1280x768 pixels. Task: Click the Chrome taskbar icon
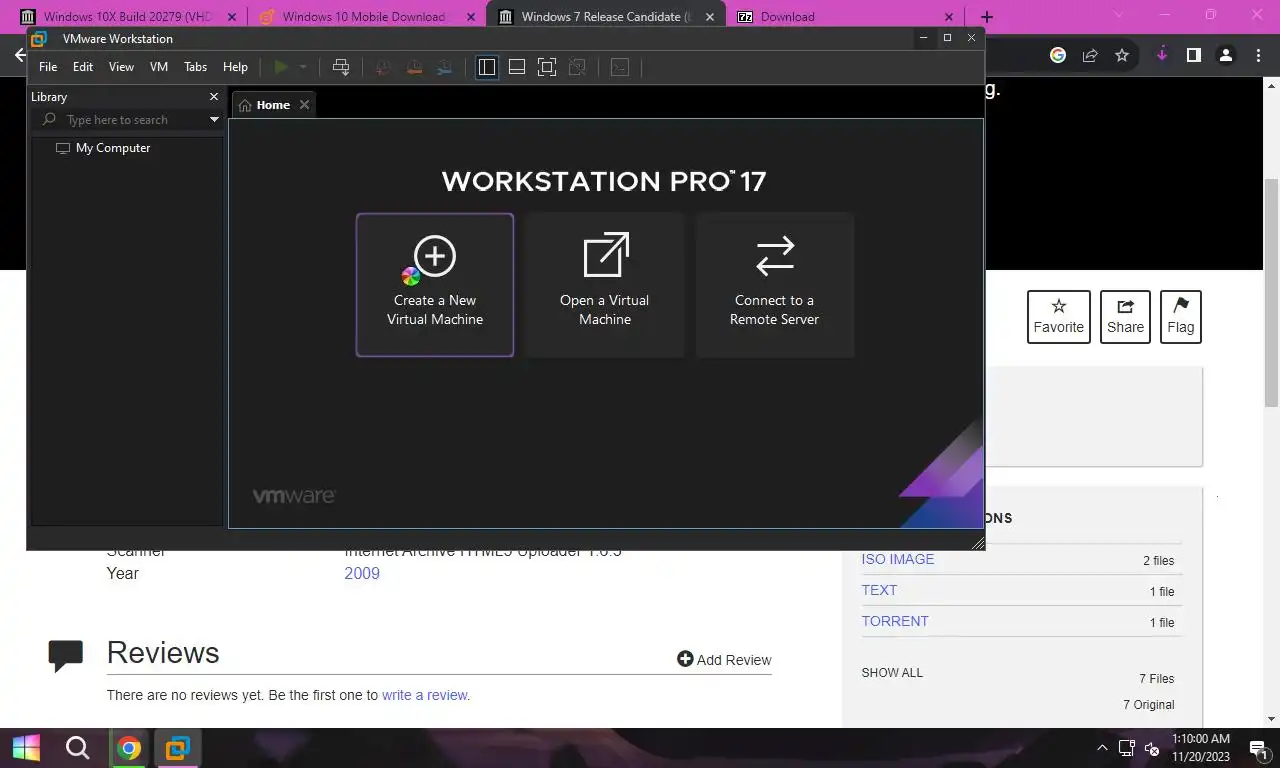click(128, 748)
